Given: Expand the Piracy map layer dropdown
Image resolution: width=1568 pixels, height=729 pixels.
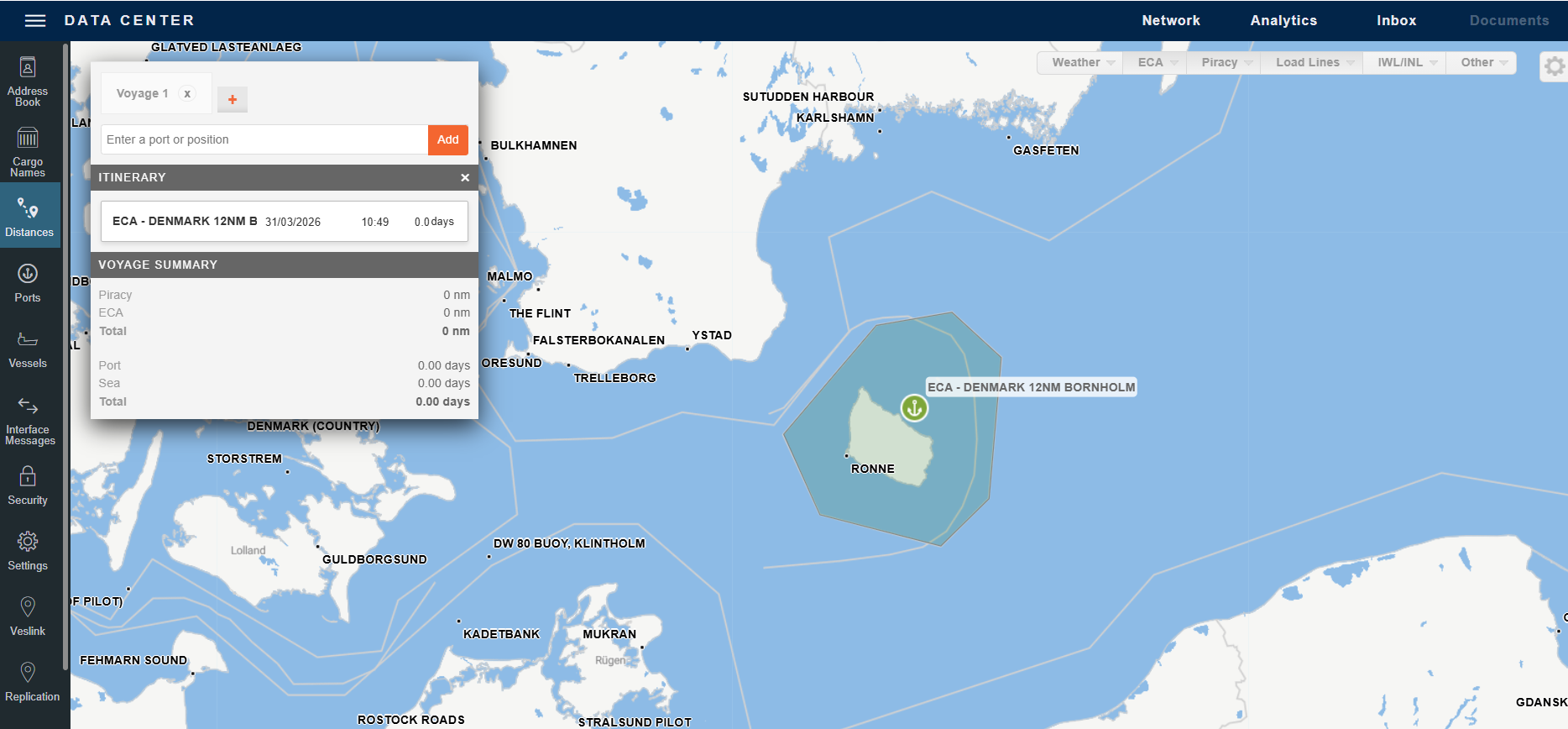Looking at the screenshot, I should [x=1226, y=62].
